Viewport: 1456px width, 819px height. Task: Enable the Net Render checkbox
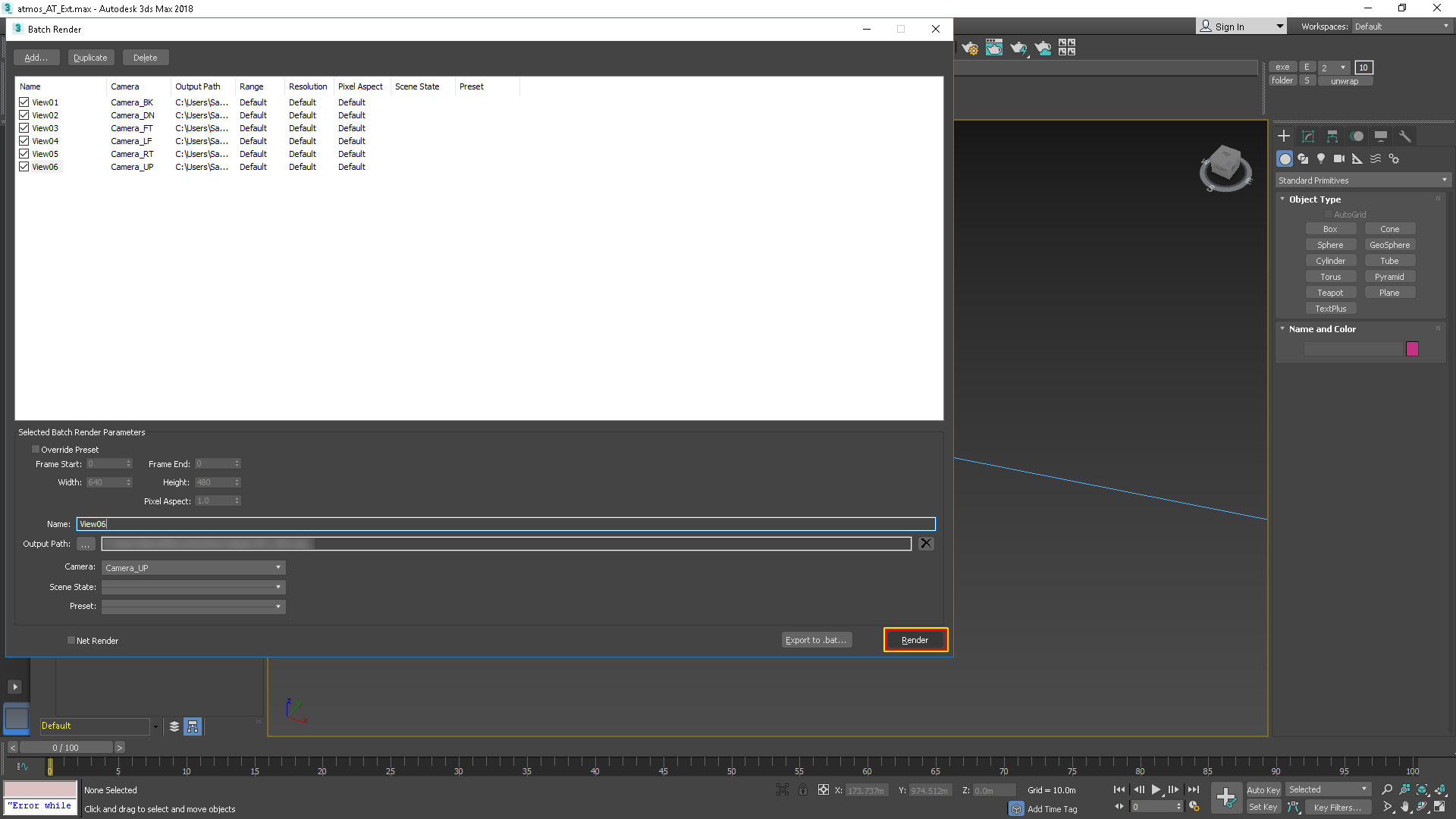(71, 641)
